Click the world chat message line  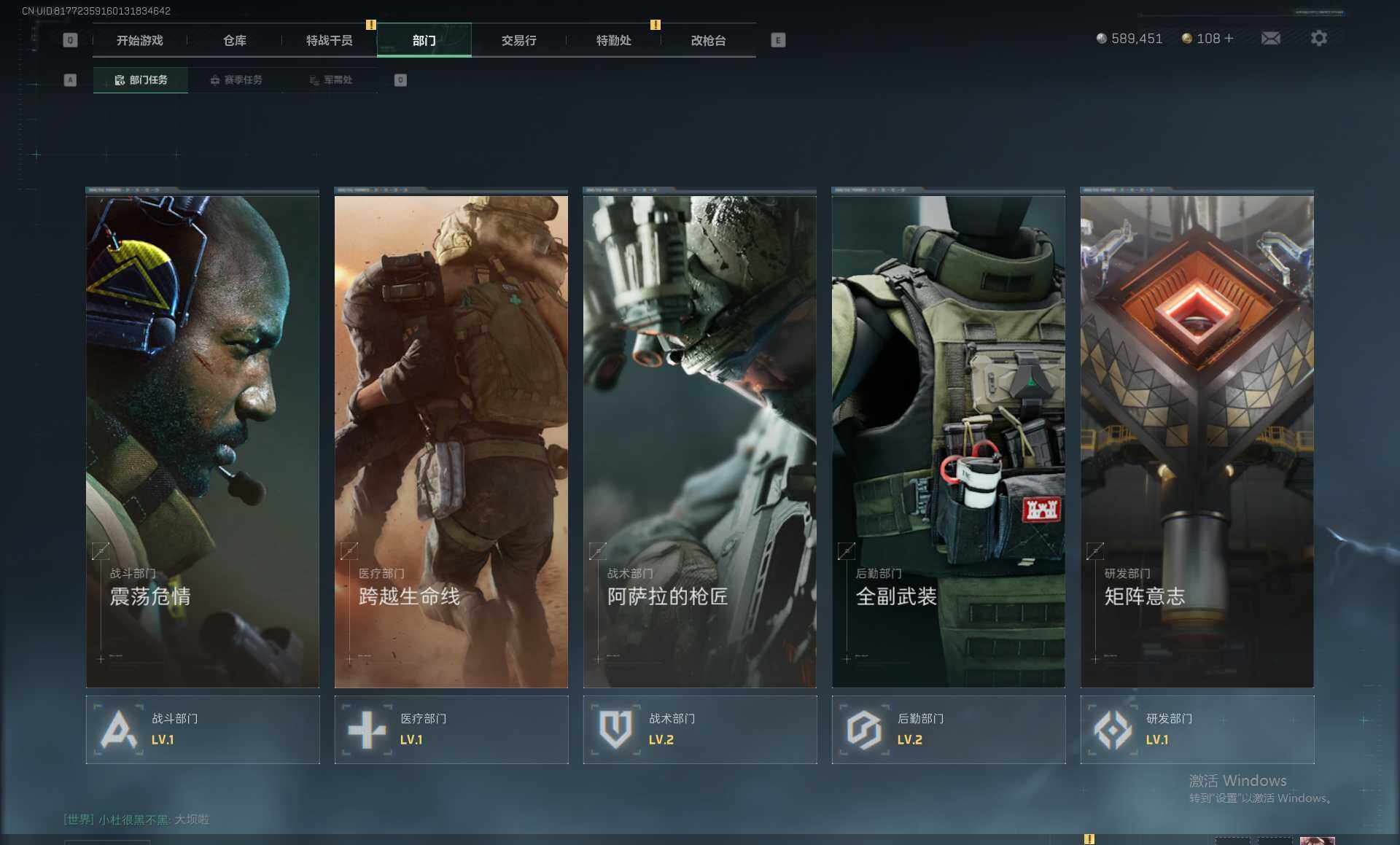click(x=136, y=819)
